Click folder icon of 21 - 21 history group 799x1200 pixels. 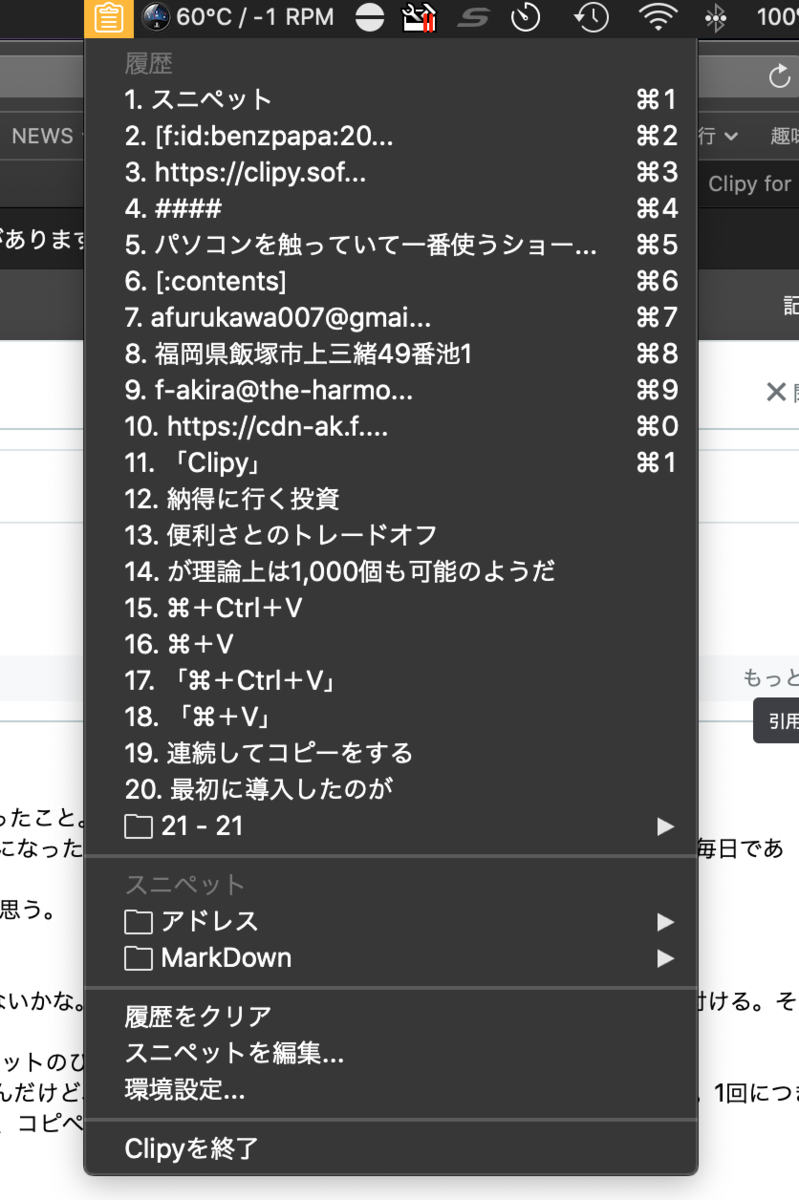139,827
